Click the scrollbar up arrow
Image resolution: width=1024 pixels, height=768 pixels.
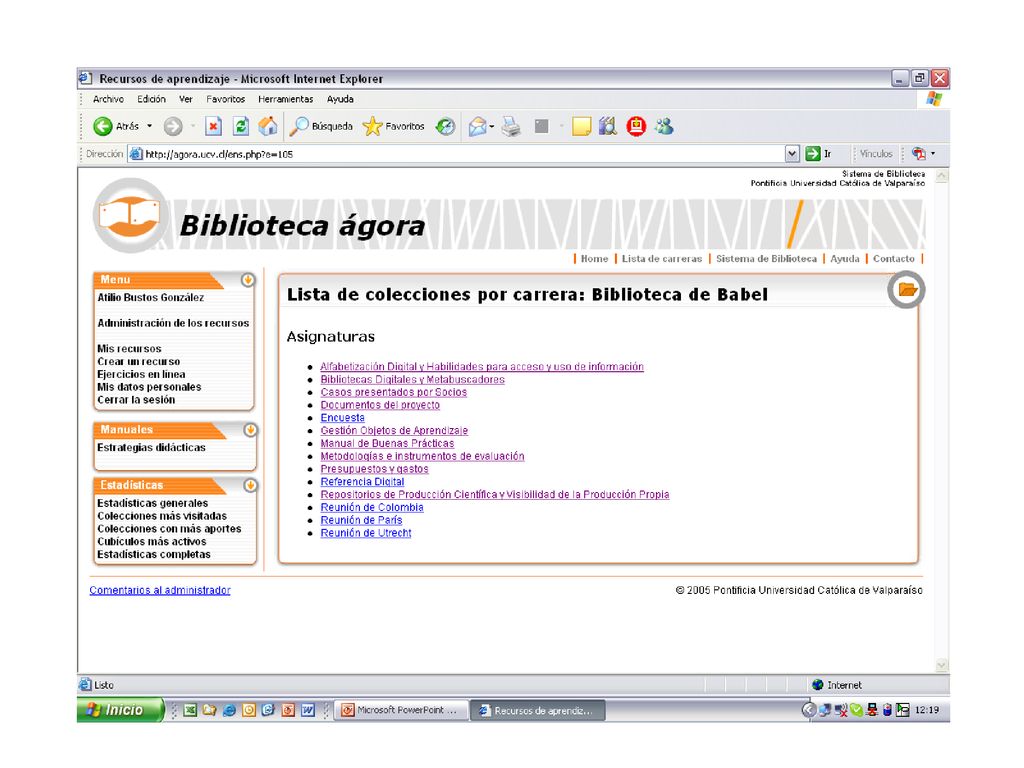coord(942,176)
